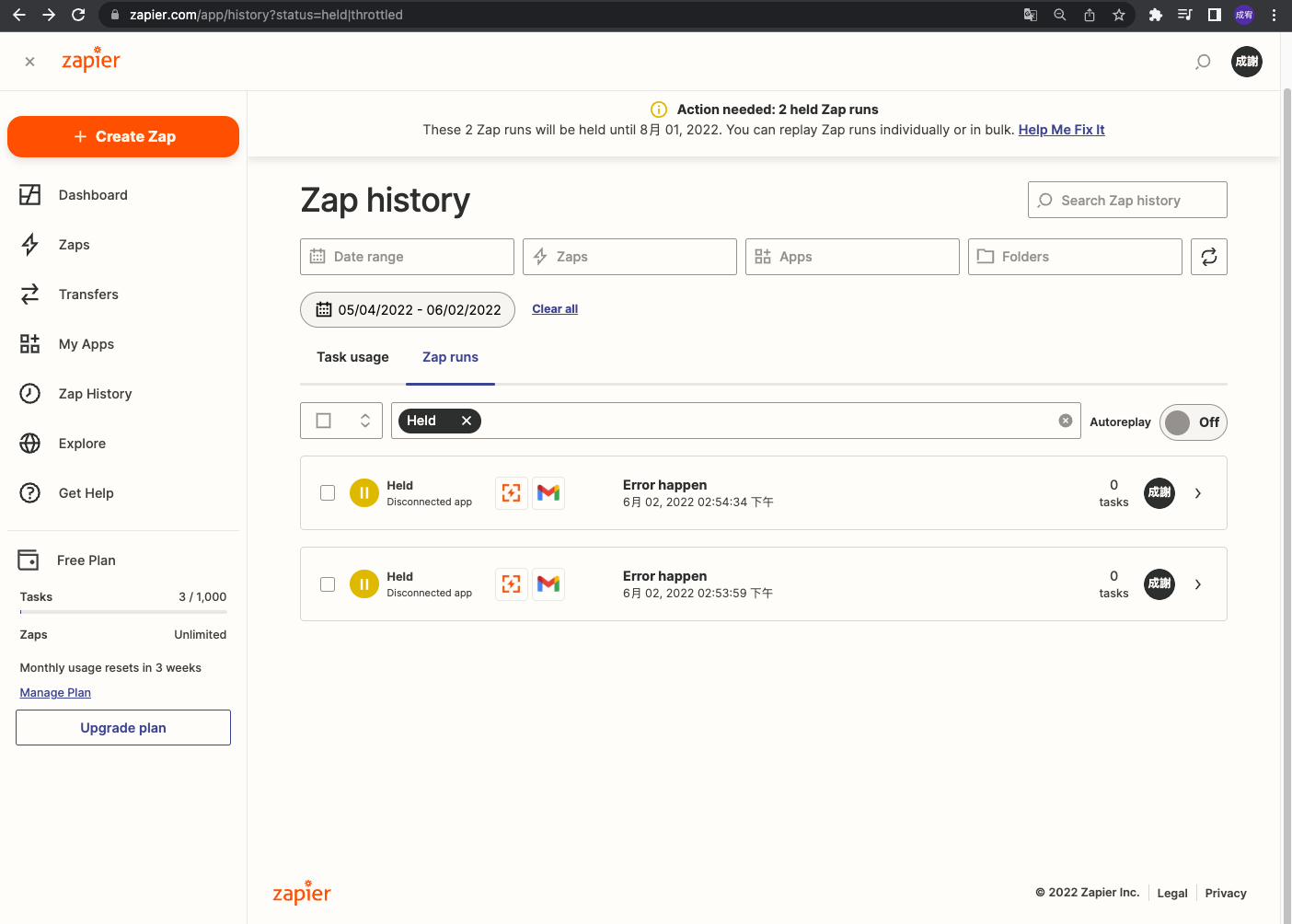Click the Clear all link

(555, 309)
